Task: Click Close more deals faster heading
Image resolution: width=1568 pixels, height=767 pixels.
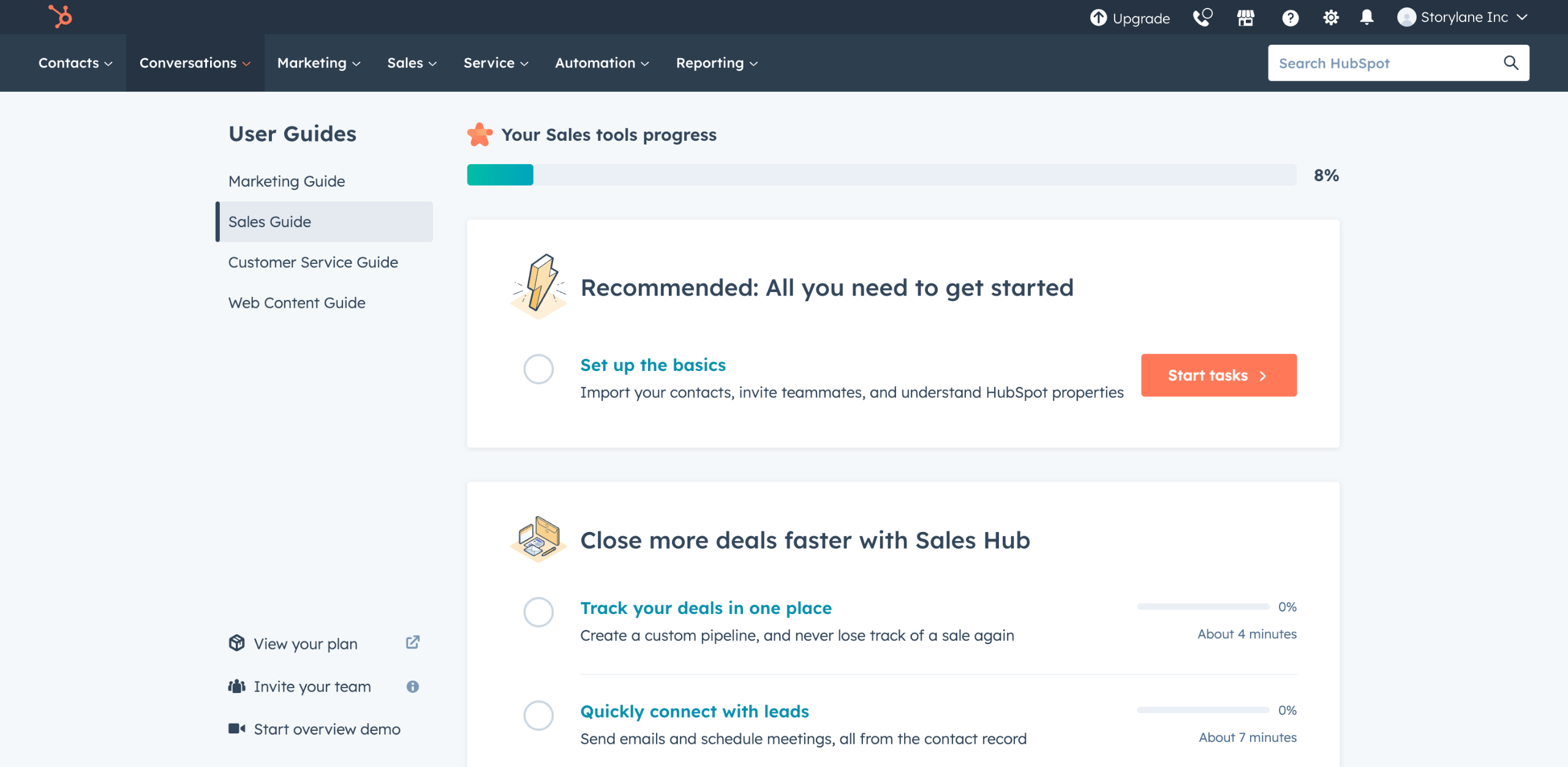Action: click(805, 541)
